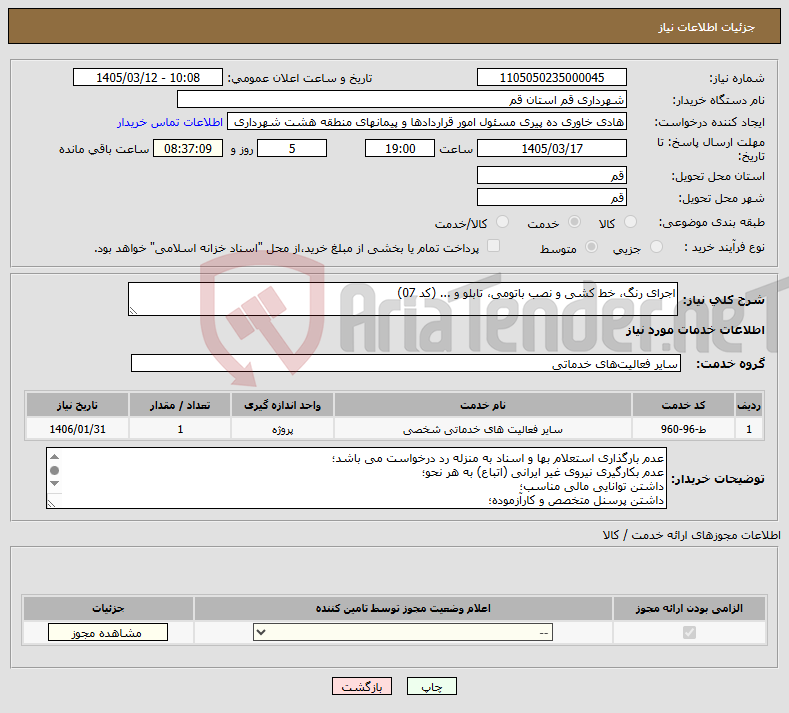The width and height of the screenshot is (789, 713).
Task: Click the service group field سایر فعالیت‌های خدماتی
Action: pos(406,363)
